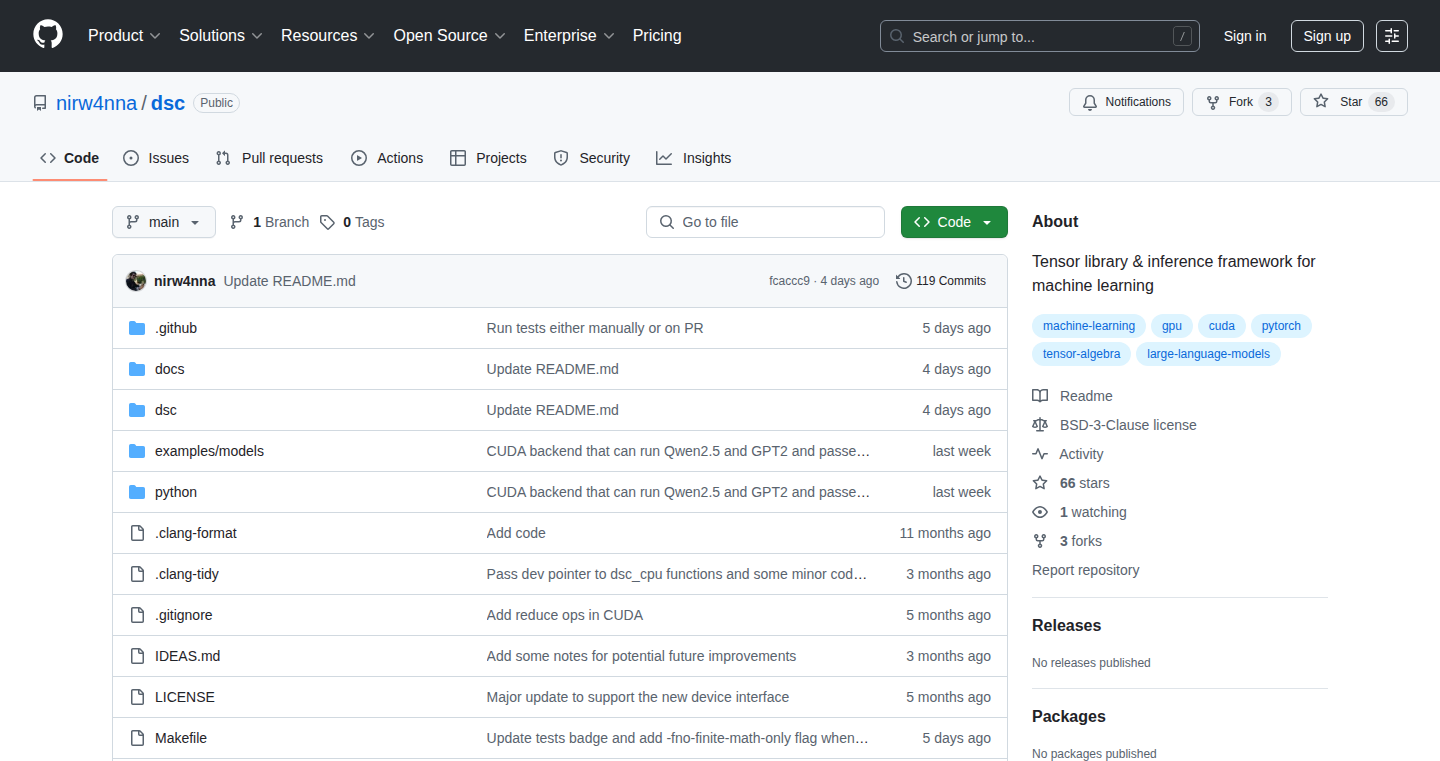Click the dsc folder icon

click(x=137, y=410)
